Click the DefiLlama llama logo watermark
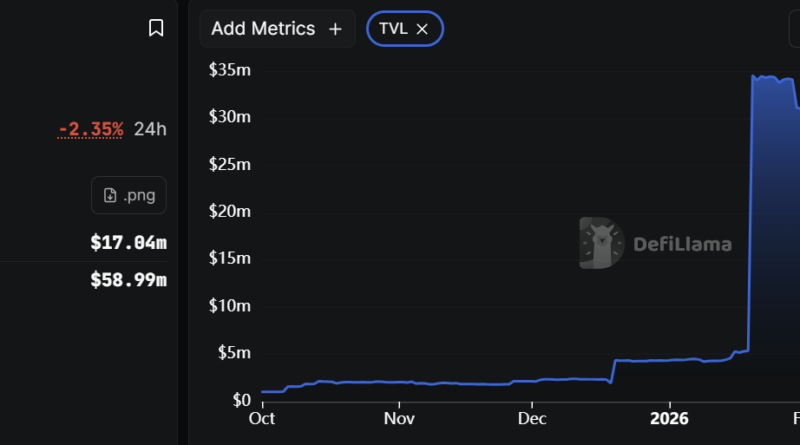Image resolution: width=800 pixels, height=445 pixels. [602, 243]
